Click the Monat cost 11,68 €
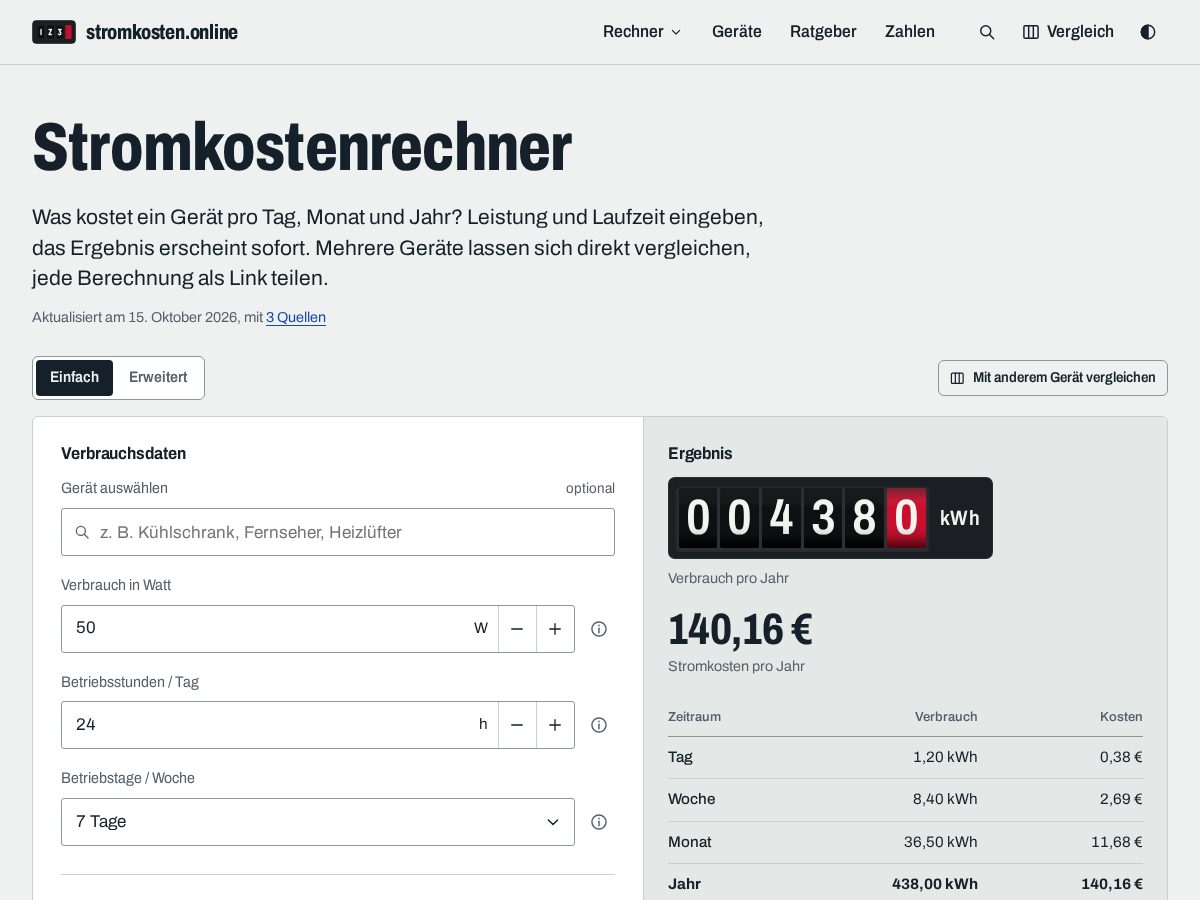1200x900 pixels. (x=1117, y=842)
